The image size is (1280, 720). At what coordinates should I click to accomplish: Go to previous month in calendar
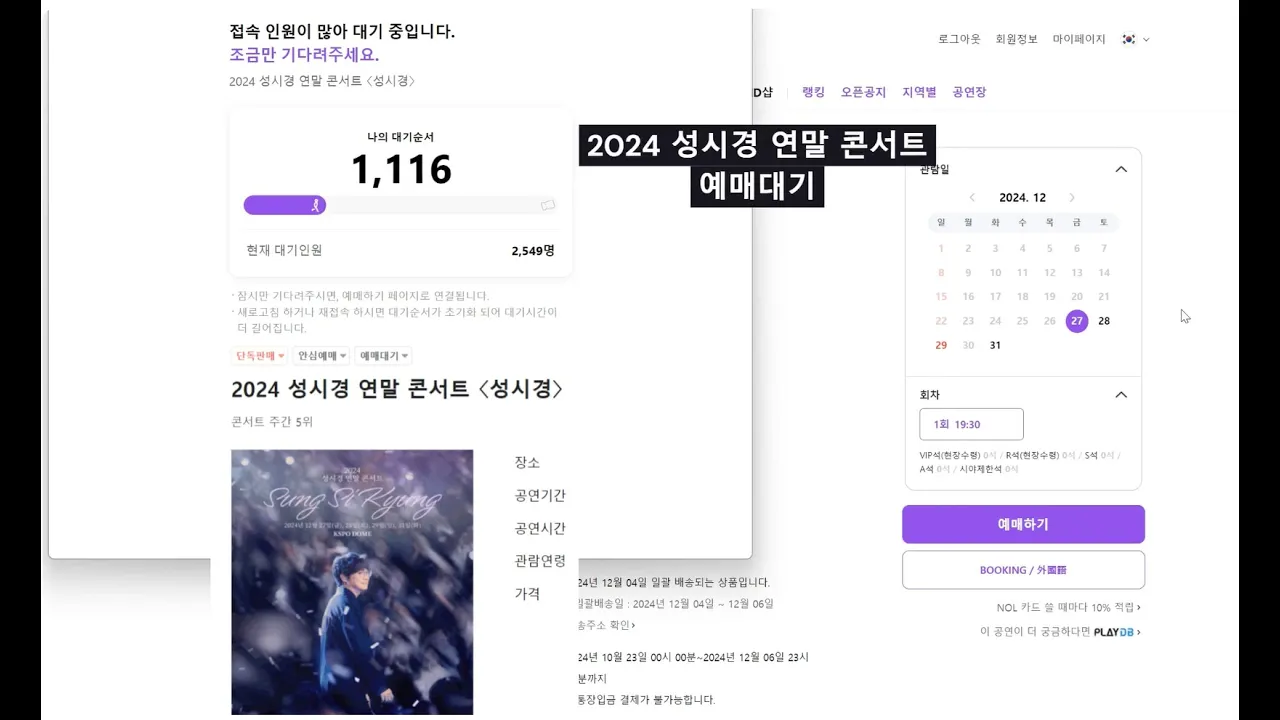[x=971, y=198]
